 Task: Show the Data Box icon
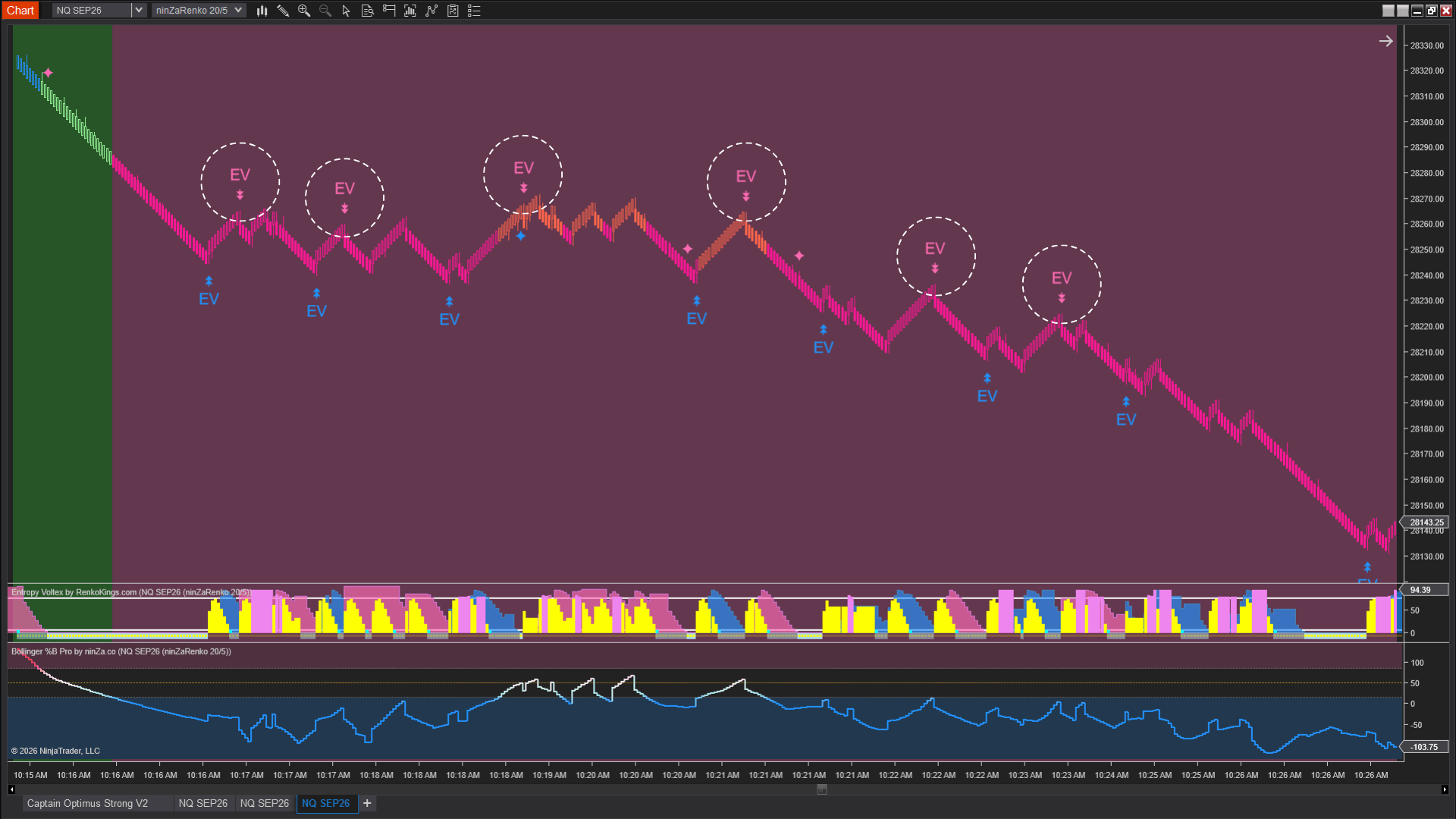[368, 11]
